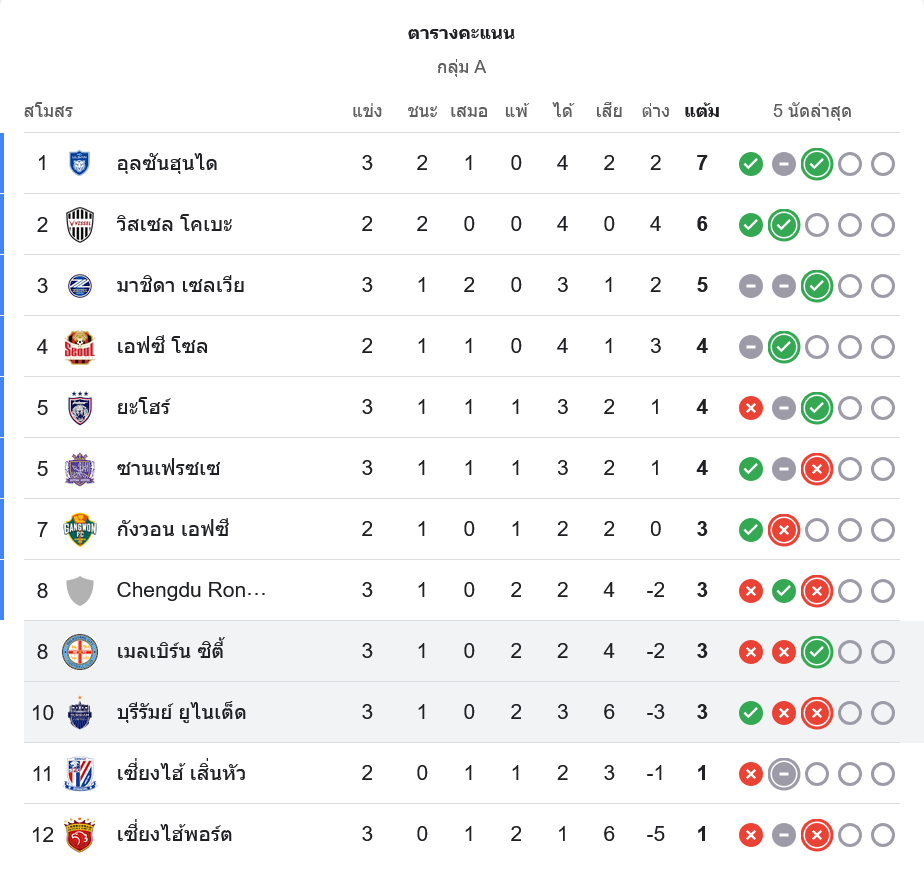Screen dimensions: 924x882
Task: Click กังวอน เอฟซี's highlighted loss result
Action: (784, 530)
